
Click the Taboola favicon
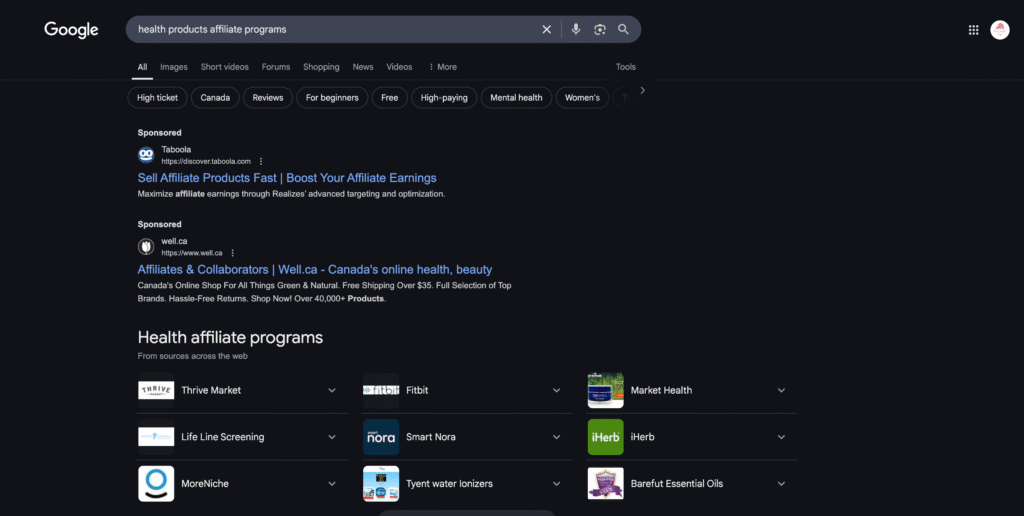coord(146,155)
